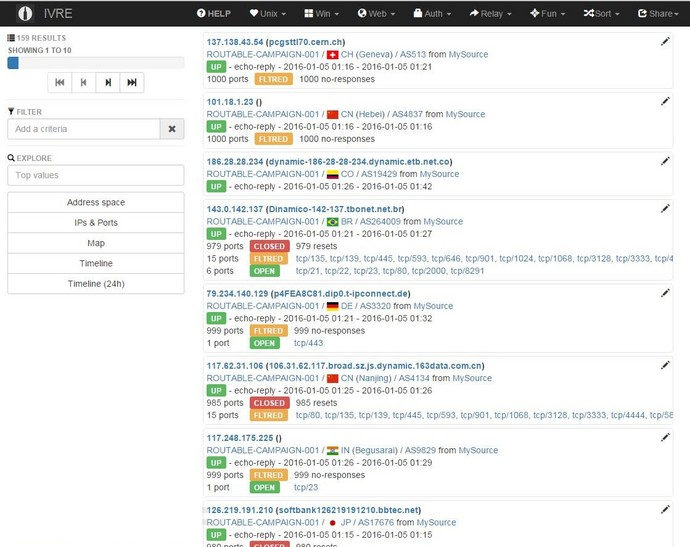The width and height of the screenshot is (690, 547).
Task: Click the IVRE logo icon
Action: pyautogui.click(x=25, y=13)
